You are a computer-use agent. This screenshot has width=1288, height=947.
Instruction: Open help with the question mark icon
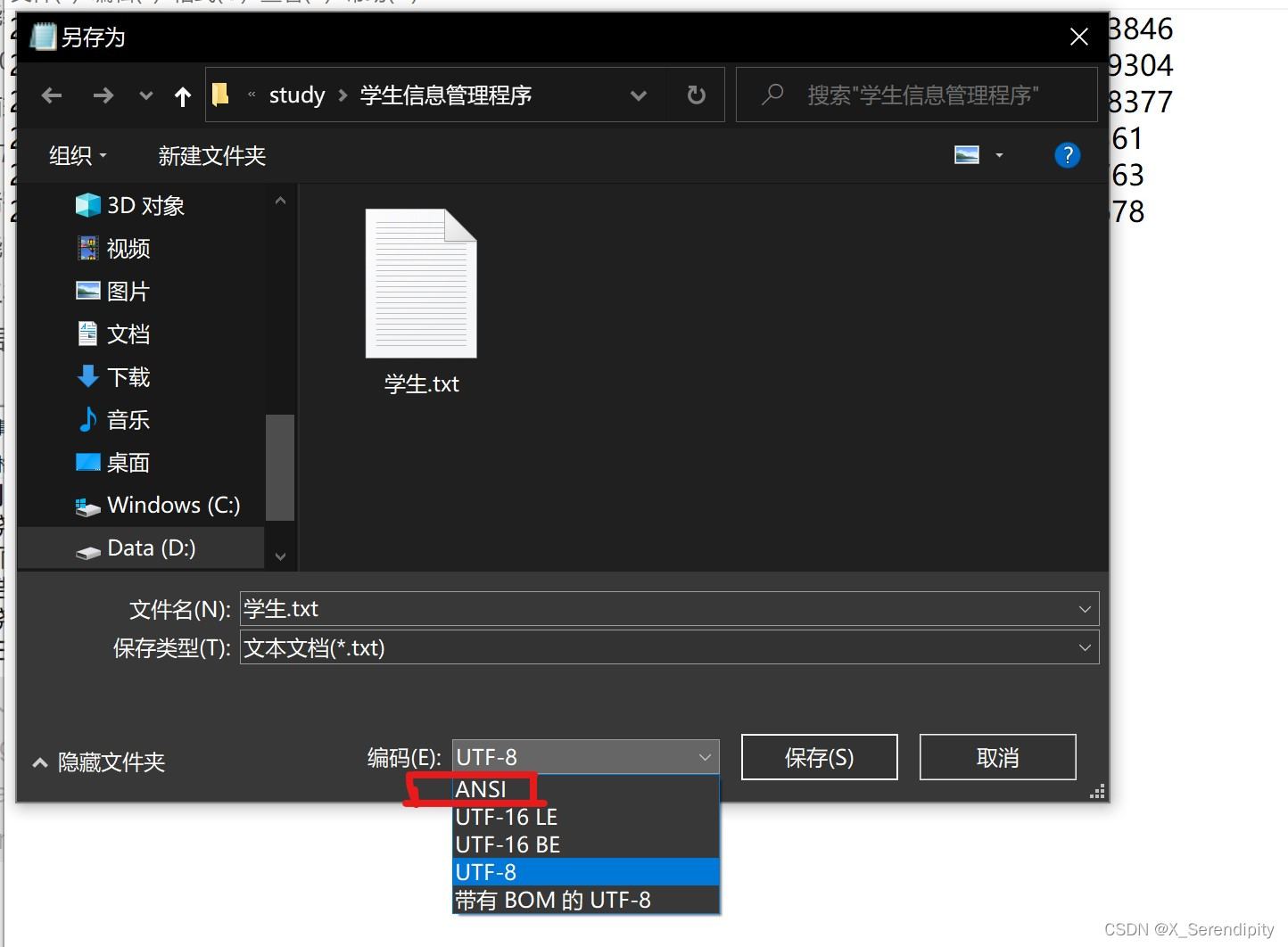click(1067, 155)
